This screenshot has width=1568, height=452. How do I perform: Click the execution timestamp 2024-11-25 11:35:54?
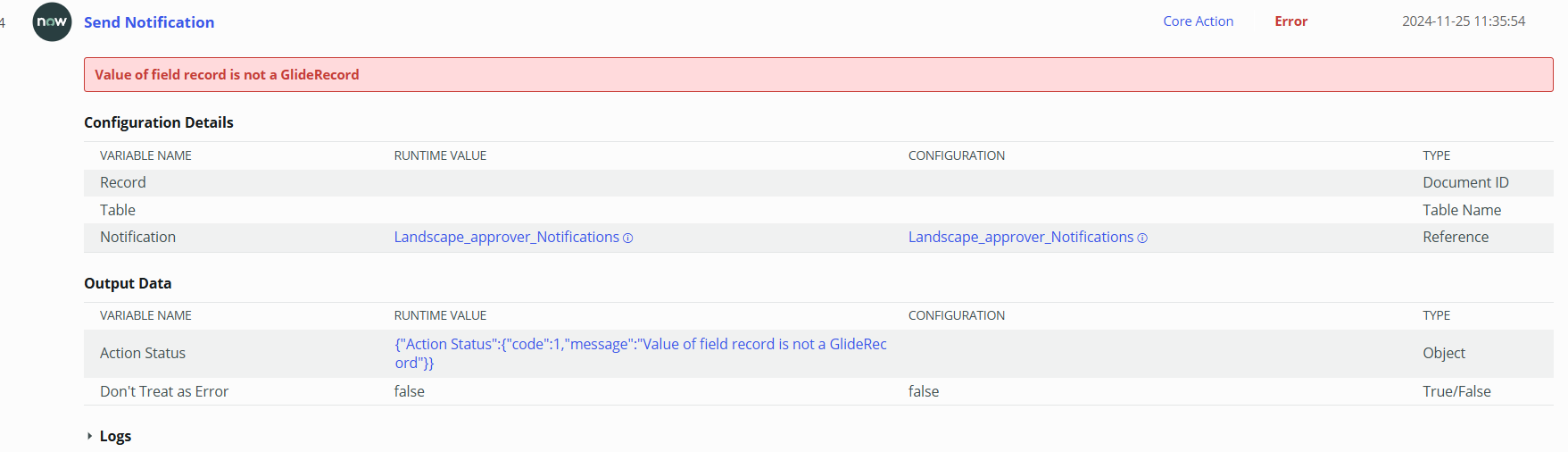pyautogui.click(x=1464, y=21)
